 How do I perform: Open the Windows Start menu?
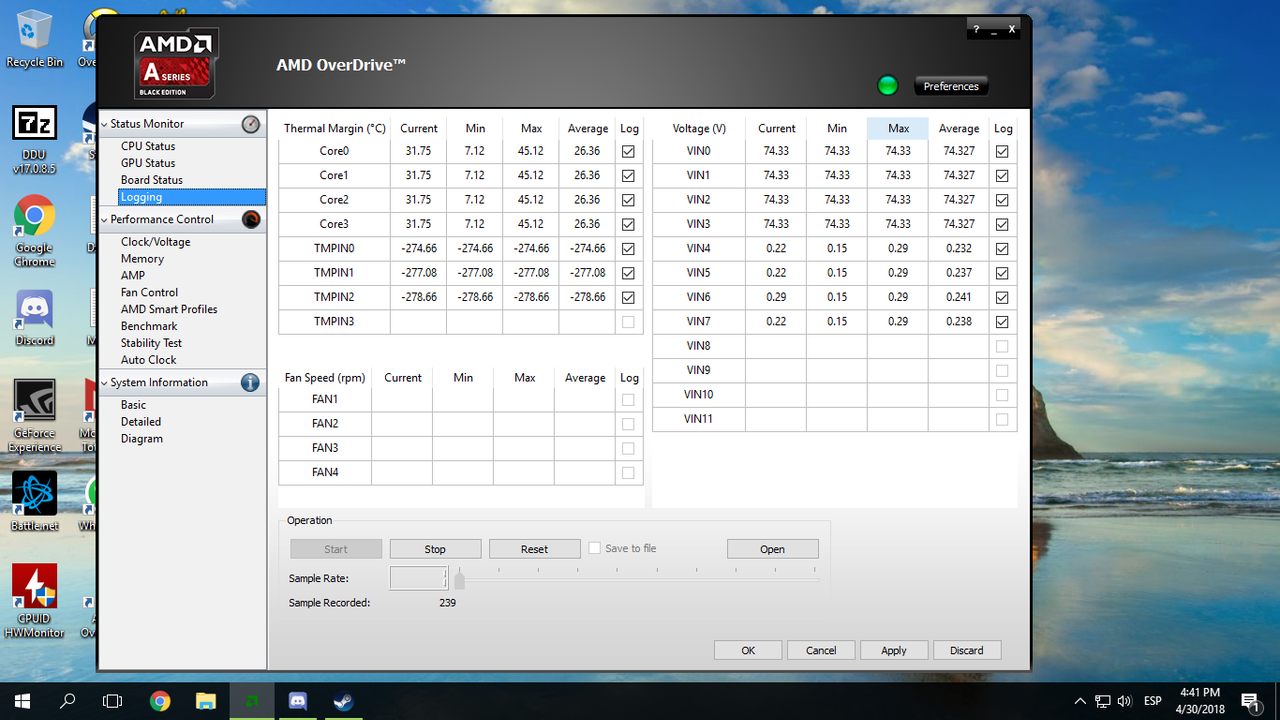coord(23,701)
